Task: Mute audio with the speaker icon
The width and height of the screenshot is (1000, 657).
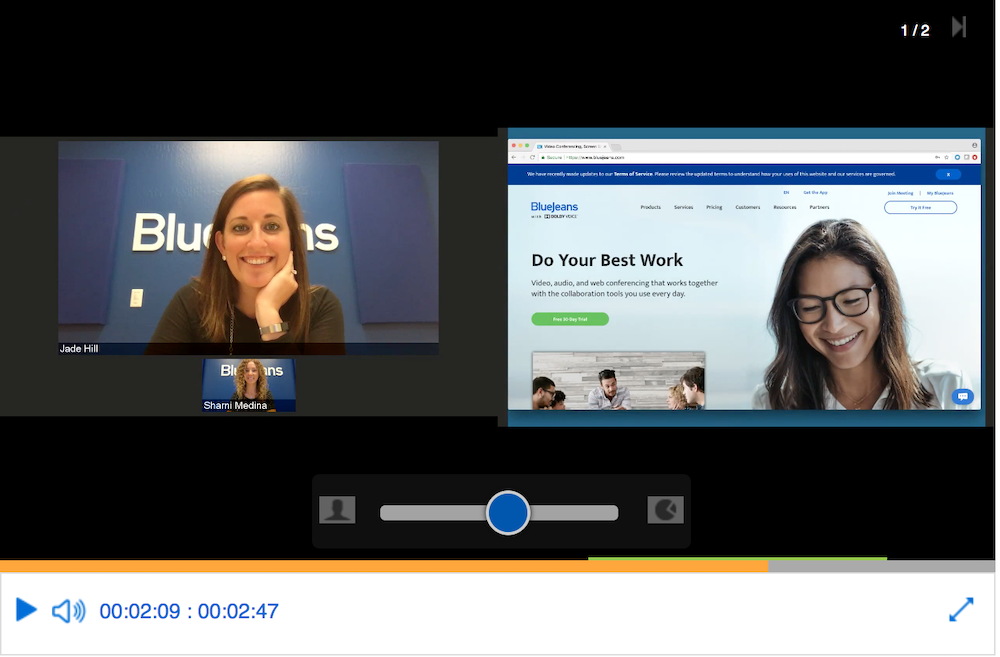Action: 68,611
